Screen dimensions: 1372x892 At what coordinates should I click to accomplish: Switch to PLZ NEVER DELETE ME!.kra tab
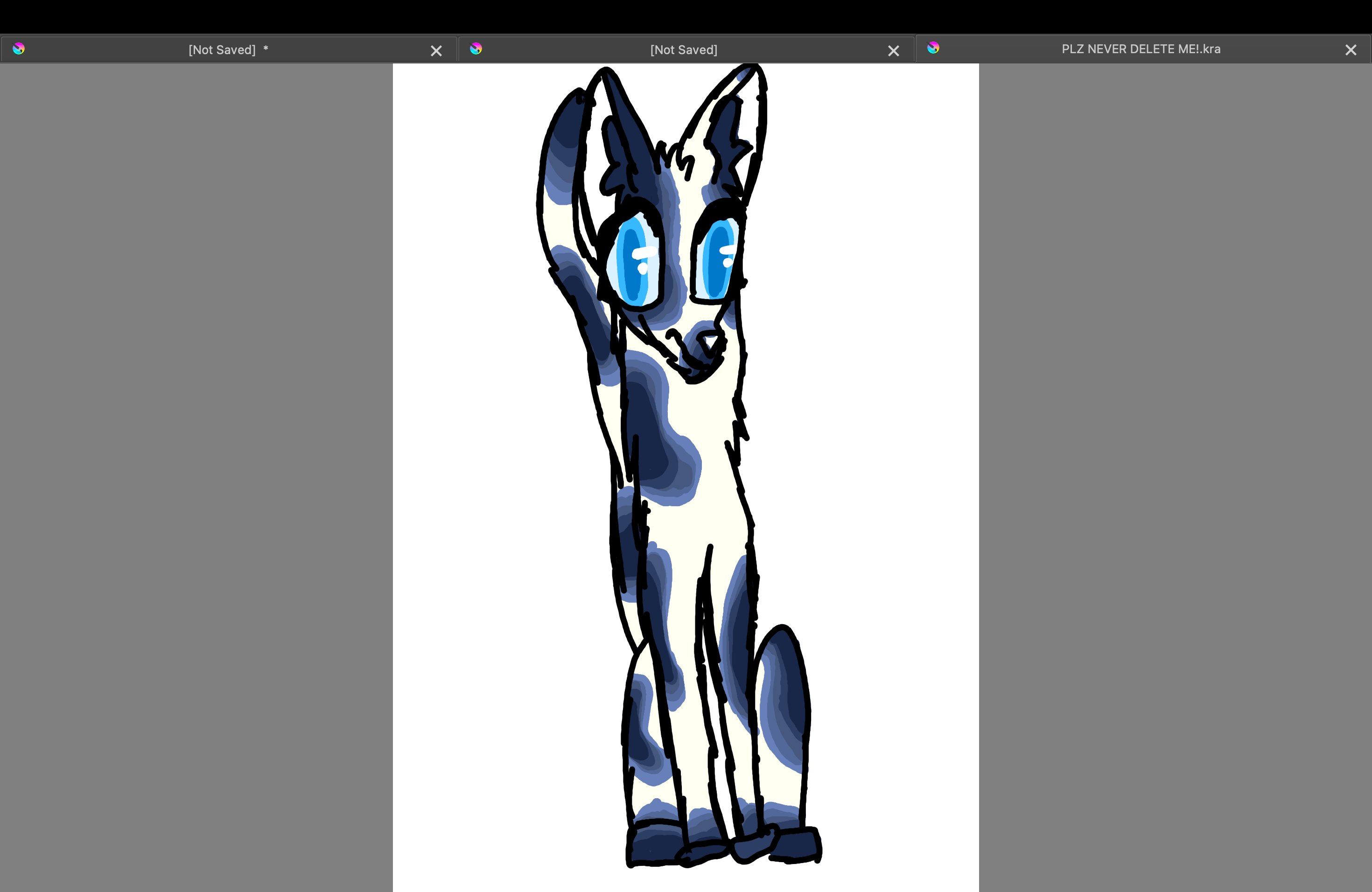tap(1143, 49)
